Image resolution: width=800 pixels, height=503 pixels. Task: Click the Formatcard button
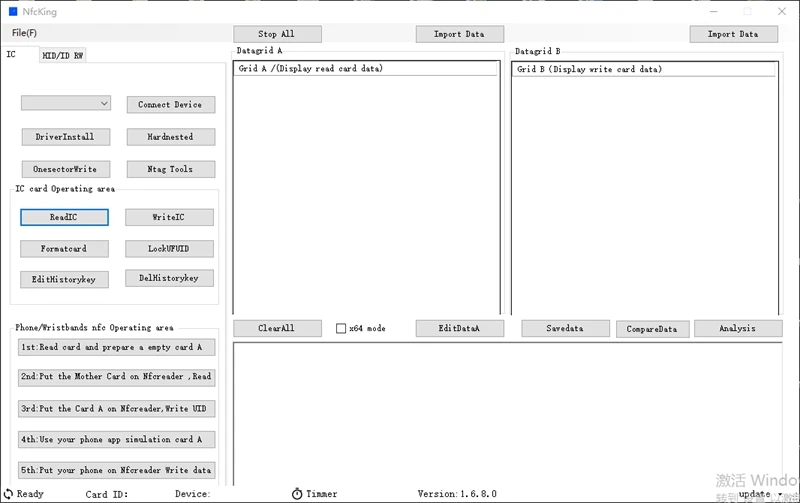64,249
